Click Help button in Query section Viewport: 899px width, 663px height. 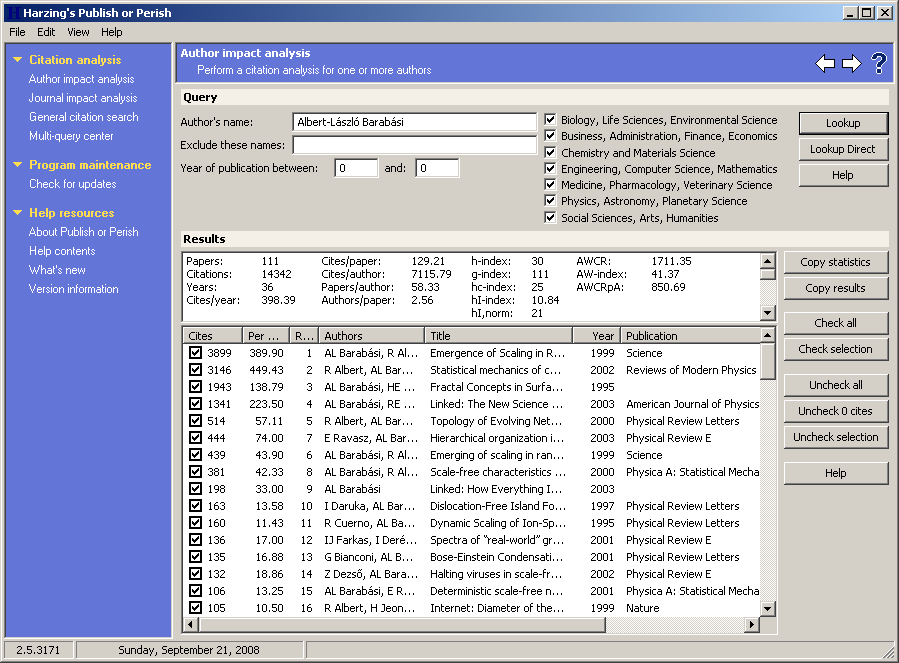click(843, 175)
